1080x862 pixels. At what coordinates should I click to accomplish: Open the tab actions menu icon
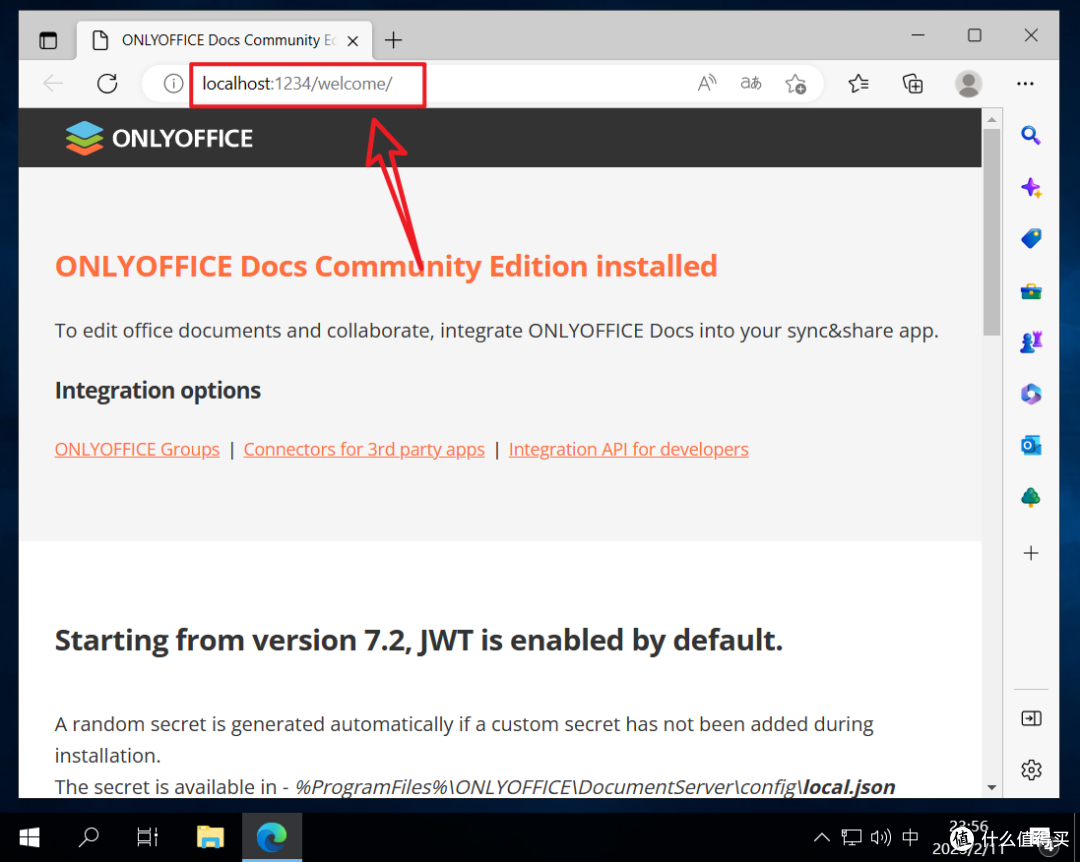pos(48,41)
